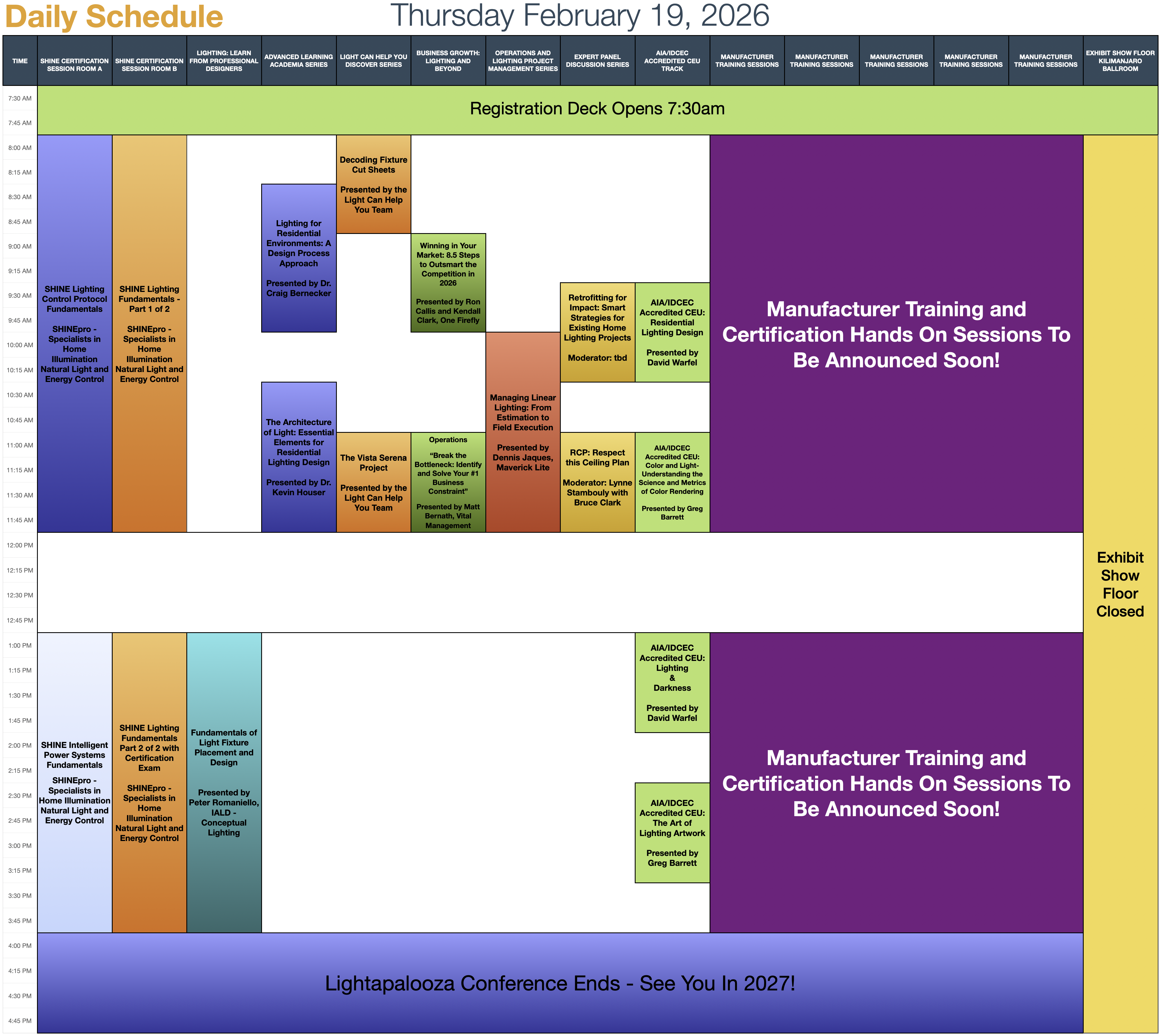The height and width of the screenshot is (1036, 1161).
Task: Click the Expert Panel Discussion Series header
Action: point(597,60)
